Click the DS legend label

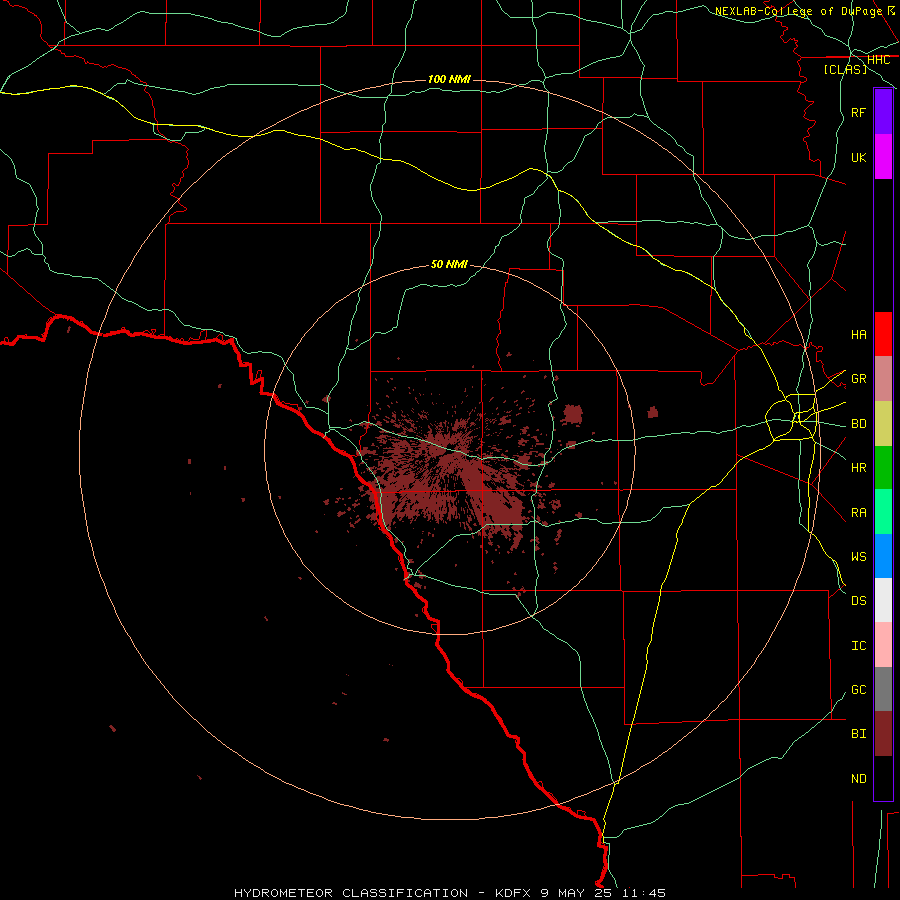(x=858, y=601)
